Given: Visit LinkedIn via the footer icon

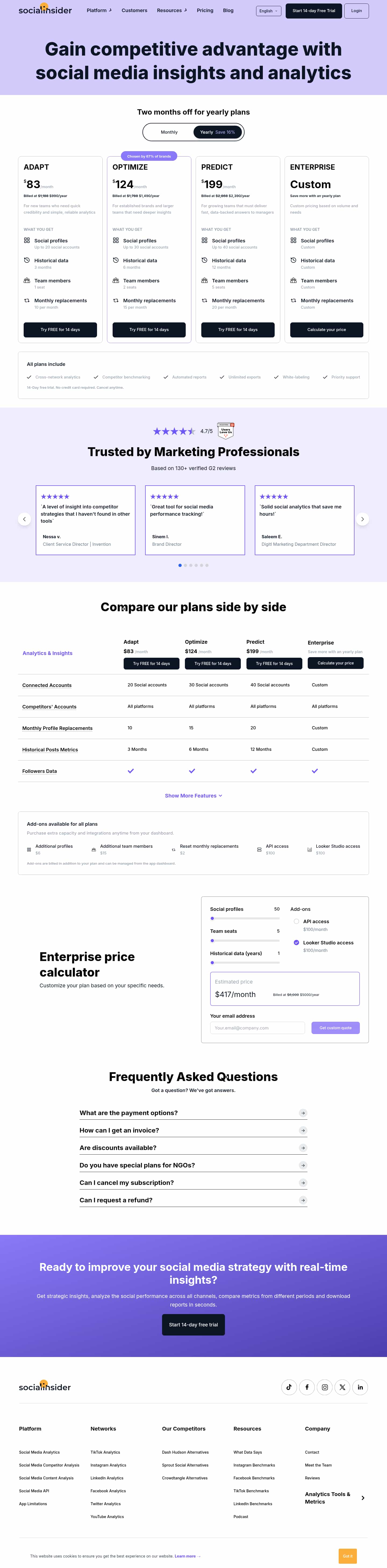Looking at the screenshot, I should pyautogui.click(x=360, y=1387).
